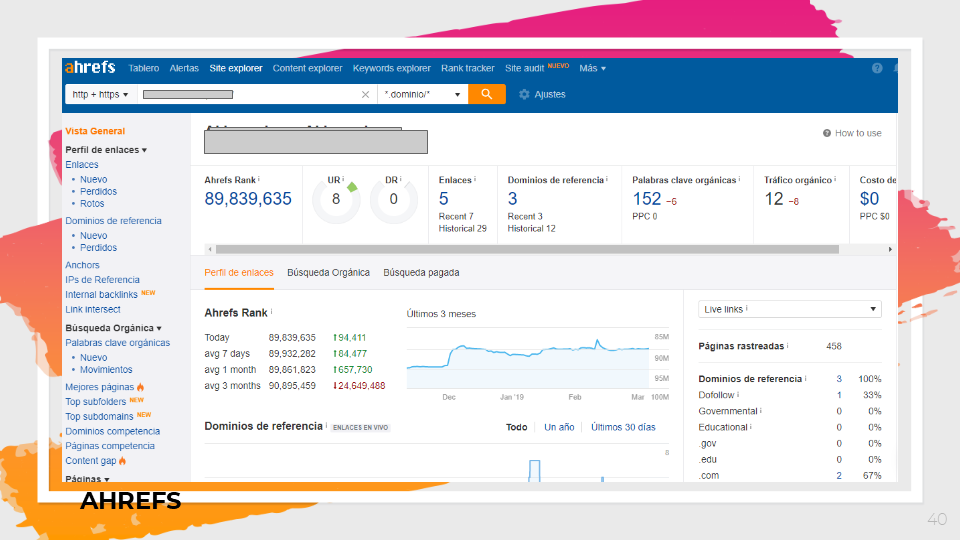This screenshot has height=540, width=960.
Task: Switch to Búsqueda Orgánica tab
Action: (x=328, y=272)
